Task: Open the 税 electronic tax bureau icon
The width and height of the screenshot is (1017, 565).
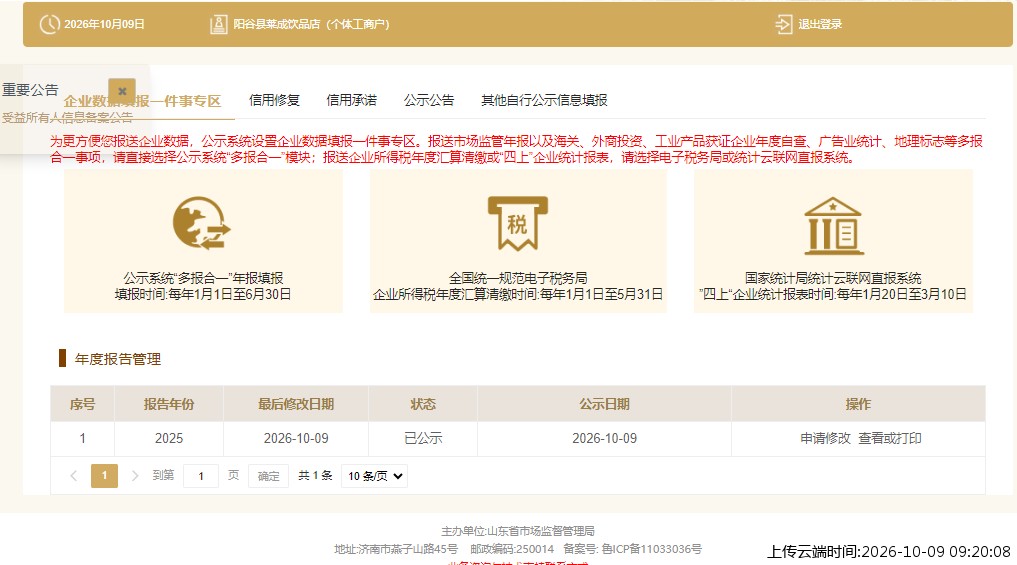Action: coord(518,223)
